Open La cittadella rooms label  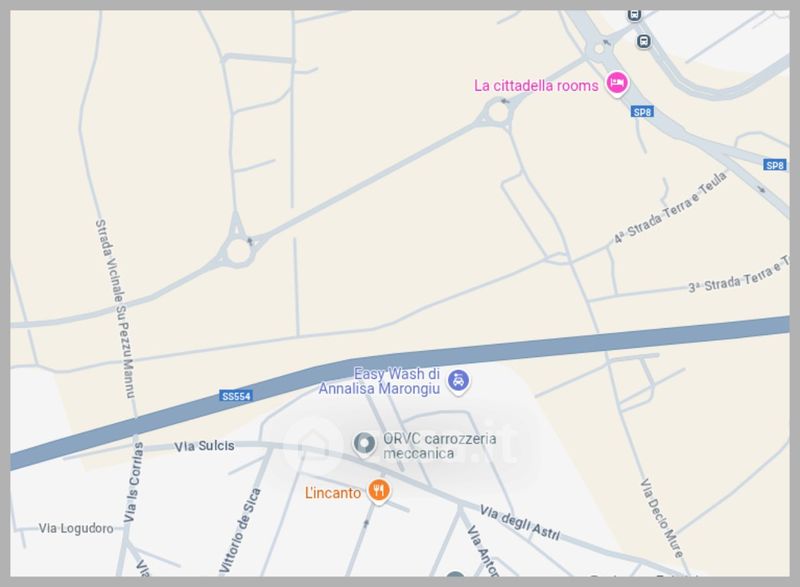pos(536,86)
